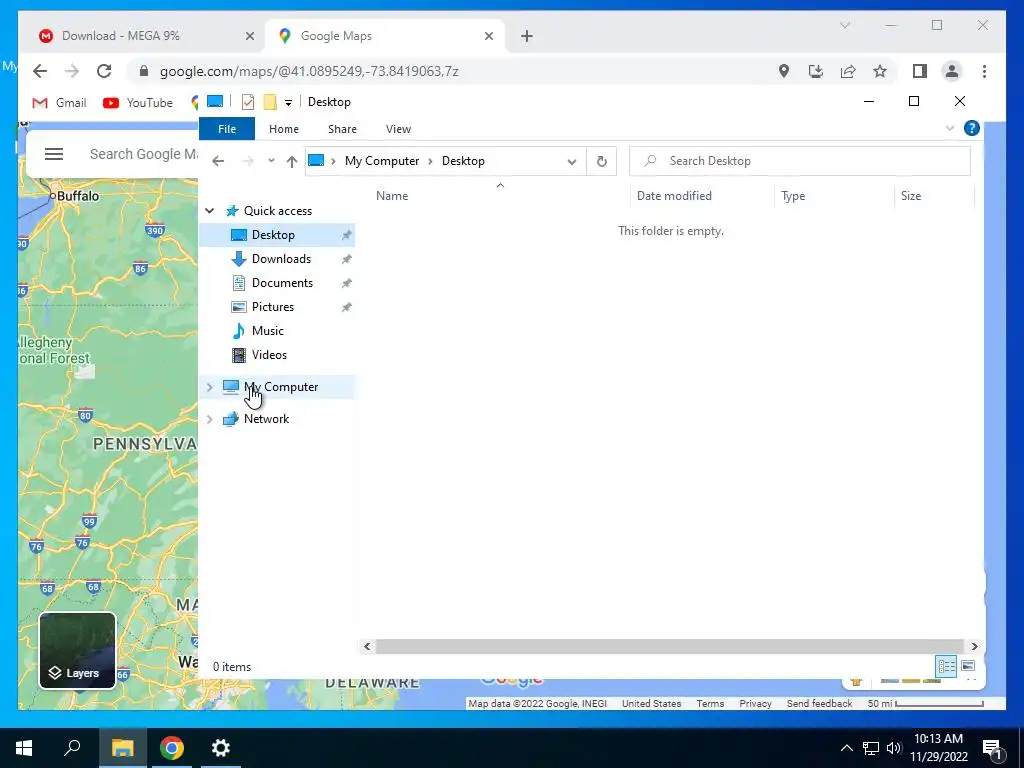This screenshot has width=1024, height=768.
Task: Expand the Network tree node
Action: pos(210,419)
